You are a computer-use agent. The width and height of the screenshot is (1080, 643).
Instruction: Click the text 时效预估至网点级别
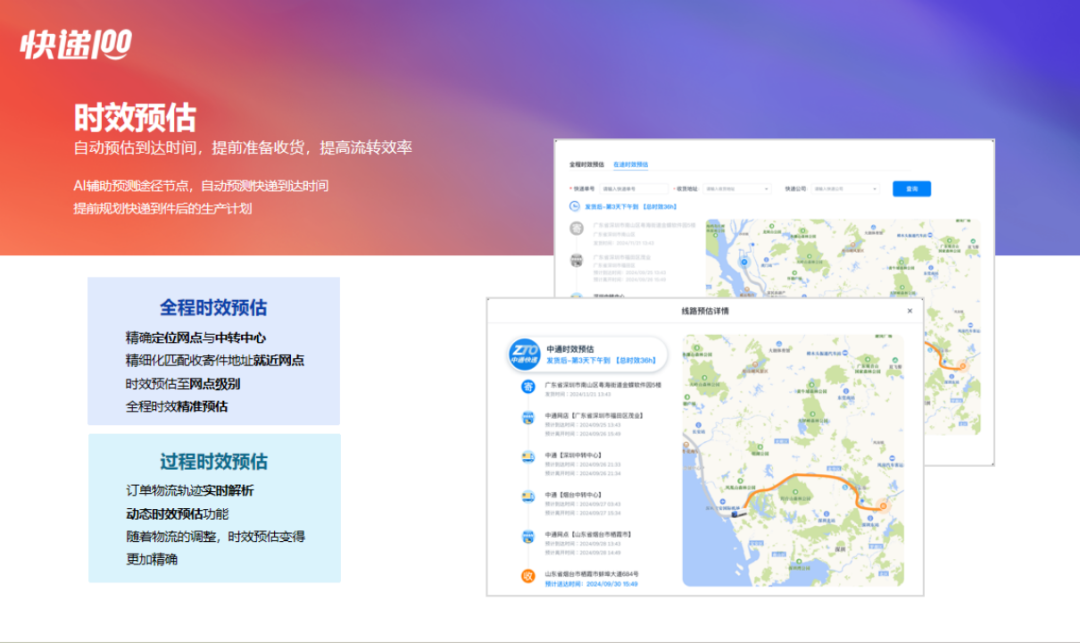pyautogui.click(x=183, y=383)
